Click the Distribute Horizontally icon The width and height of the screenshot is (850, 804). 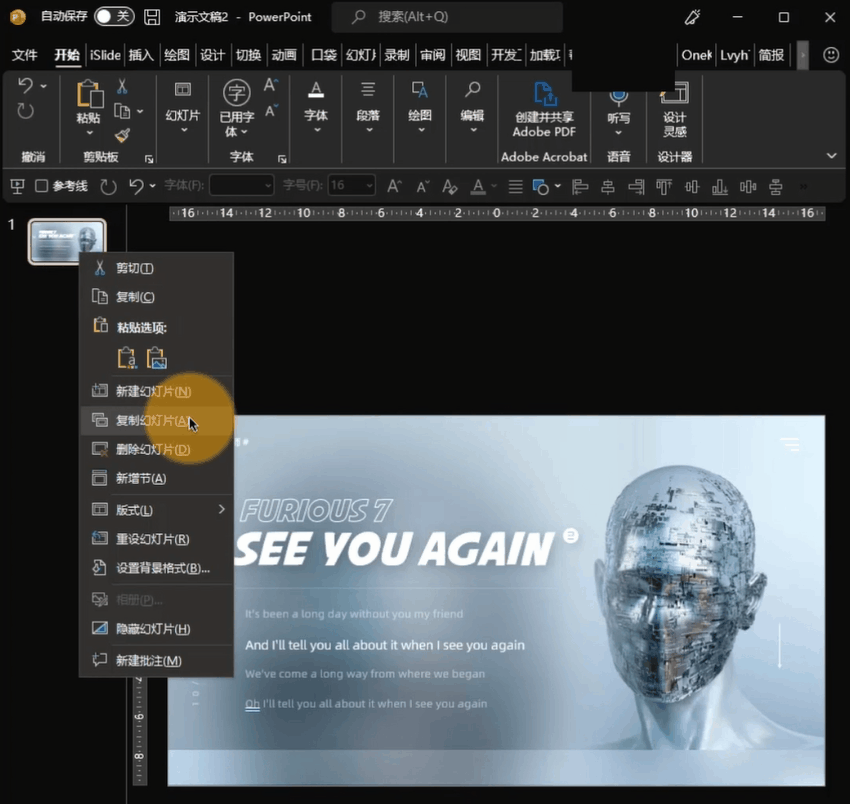(748, 187)
